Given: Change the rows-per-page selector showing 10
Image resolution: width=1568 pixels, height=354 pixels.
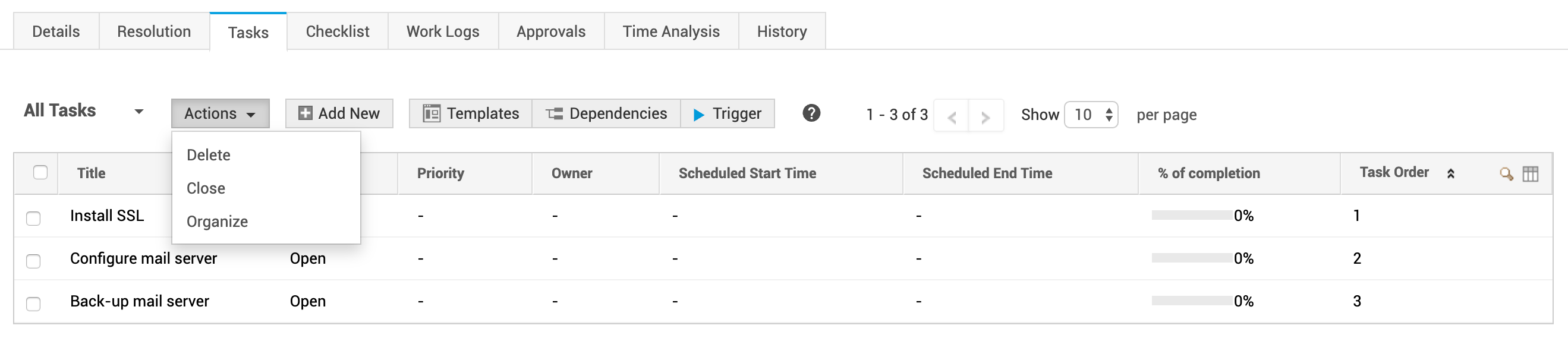Looking at the screenshot, I should (x=1091, y=115).
